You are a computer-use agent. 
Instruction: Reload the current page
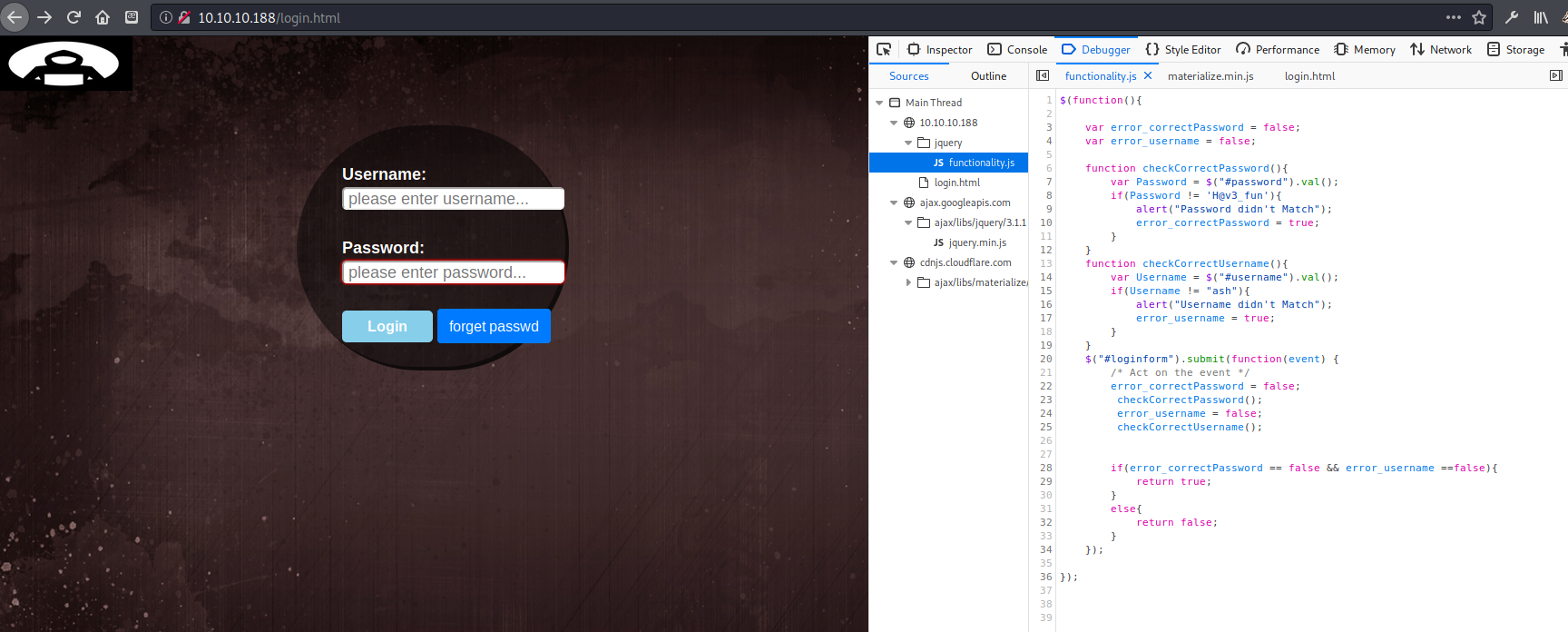pyautogui.click(x=73, y=17)
